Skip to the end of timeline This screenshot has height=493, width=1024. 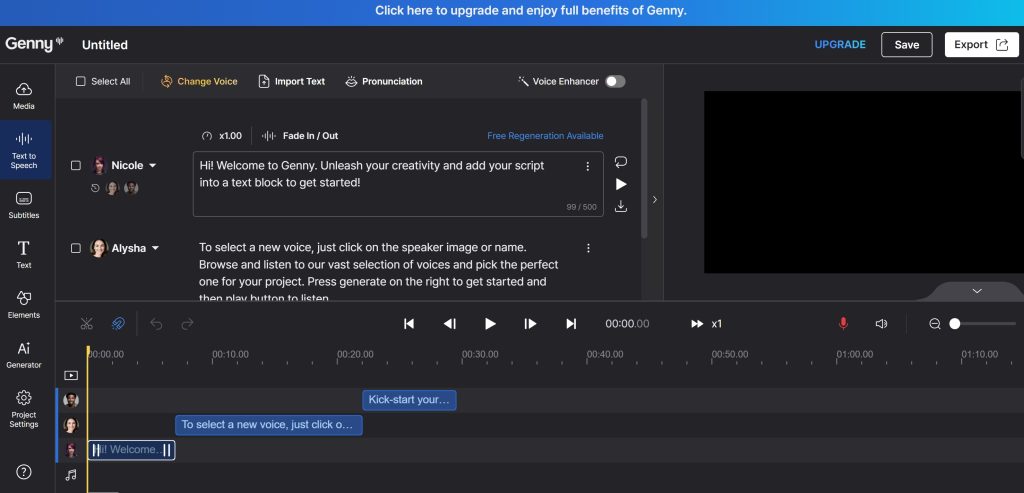pos(571,323)
